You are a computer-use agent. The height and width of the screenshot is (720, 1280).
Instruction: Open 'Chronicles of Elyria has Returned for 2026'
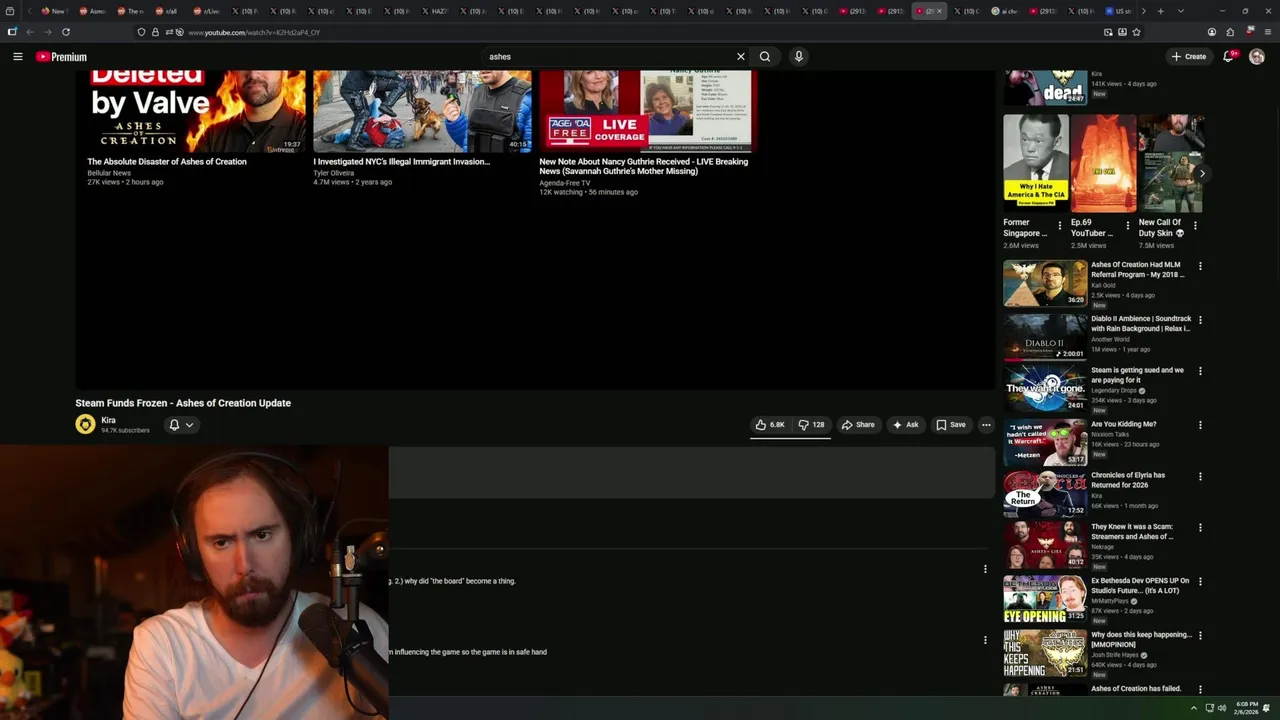point(1128,480)
